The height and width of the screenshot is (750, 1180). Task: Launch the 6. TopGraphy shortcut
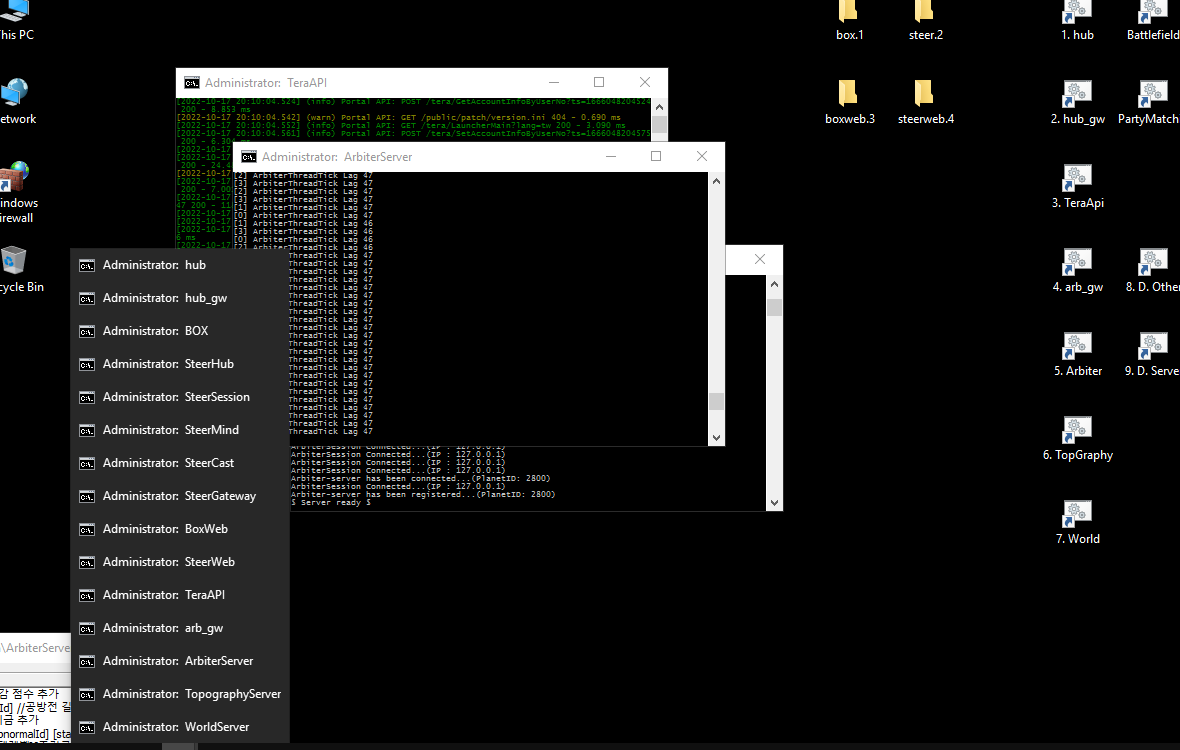[x=1078, y=439]
